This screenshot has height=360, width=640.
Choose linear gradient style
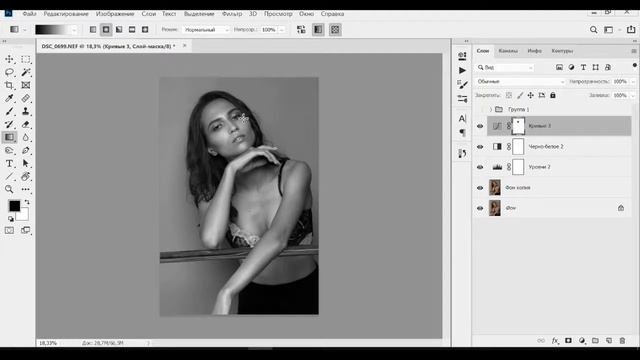click(93, 30)
